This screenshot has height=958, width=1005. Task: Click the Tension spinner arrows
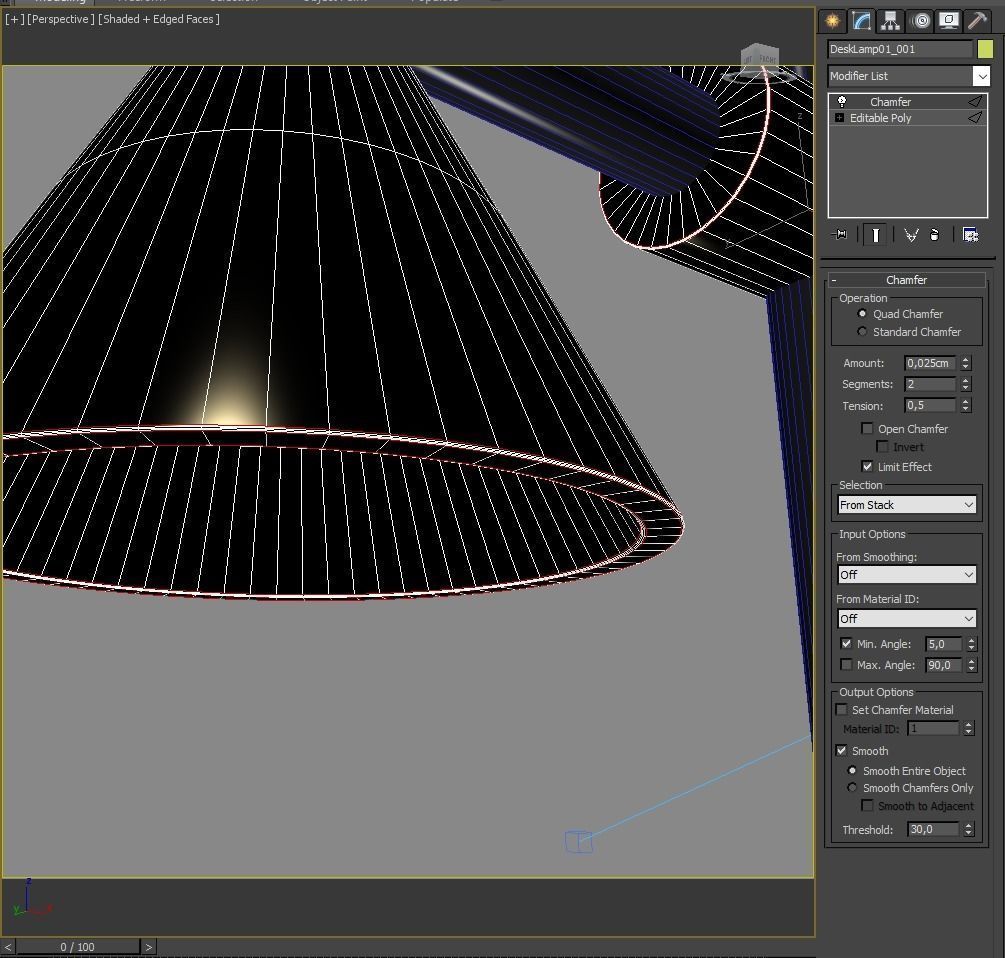click(x=965, y=405)
